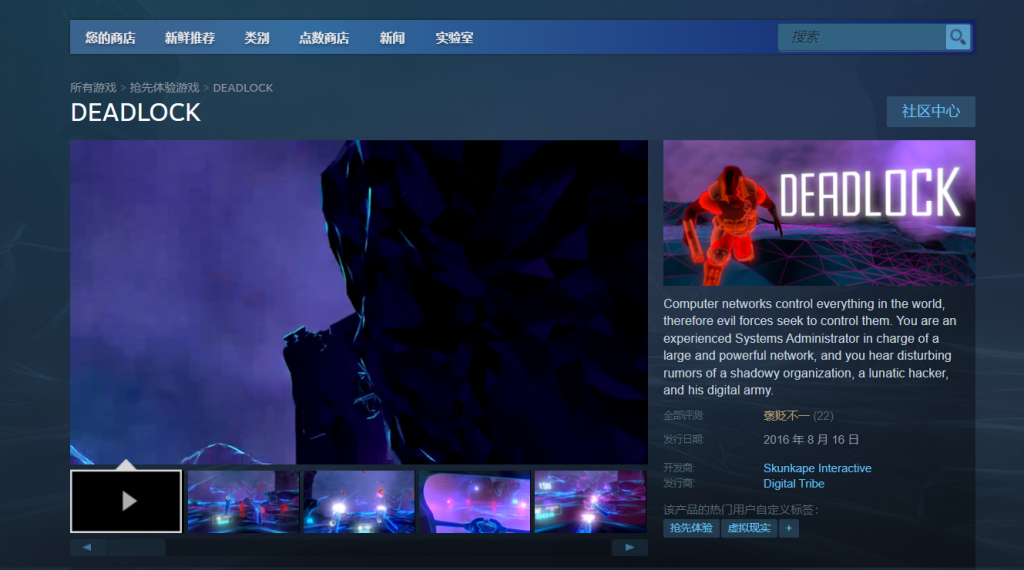1024x570 pixels.
Task: Go to 点数商店 tab
Action: [324, 38]
